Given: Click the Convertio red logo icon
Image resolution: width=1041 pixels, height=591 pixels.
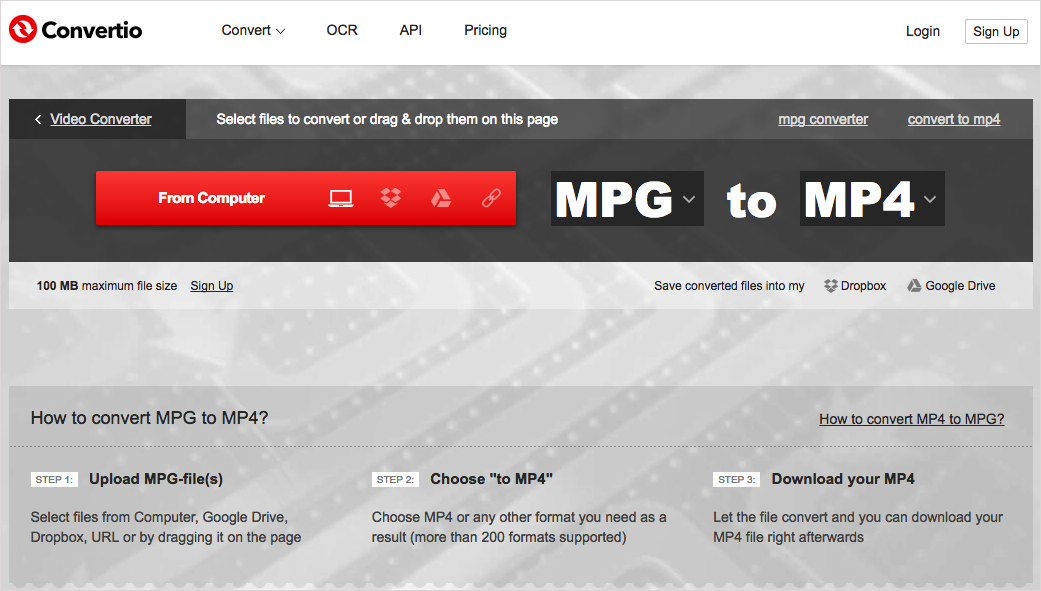Looking at the screenshot, I should point(23,29).
